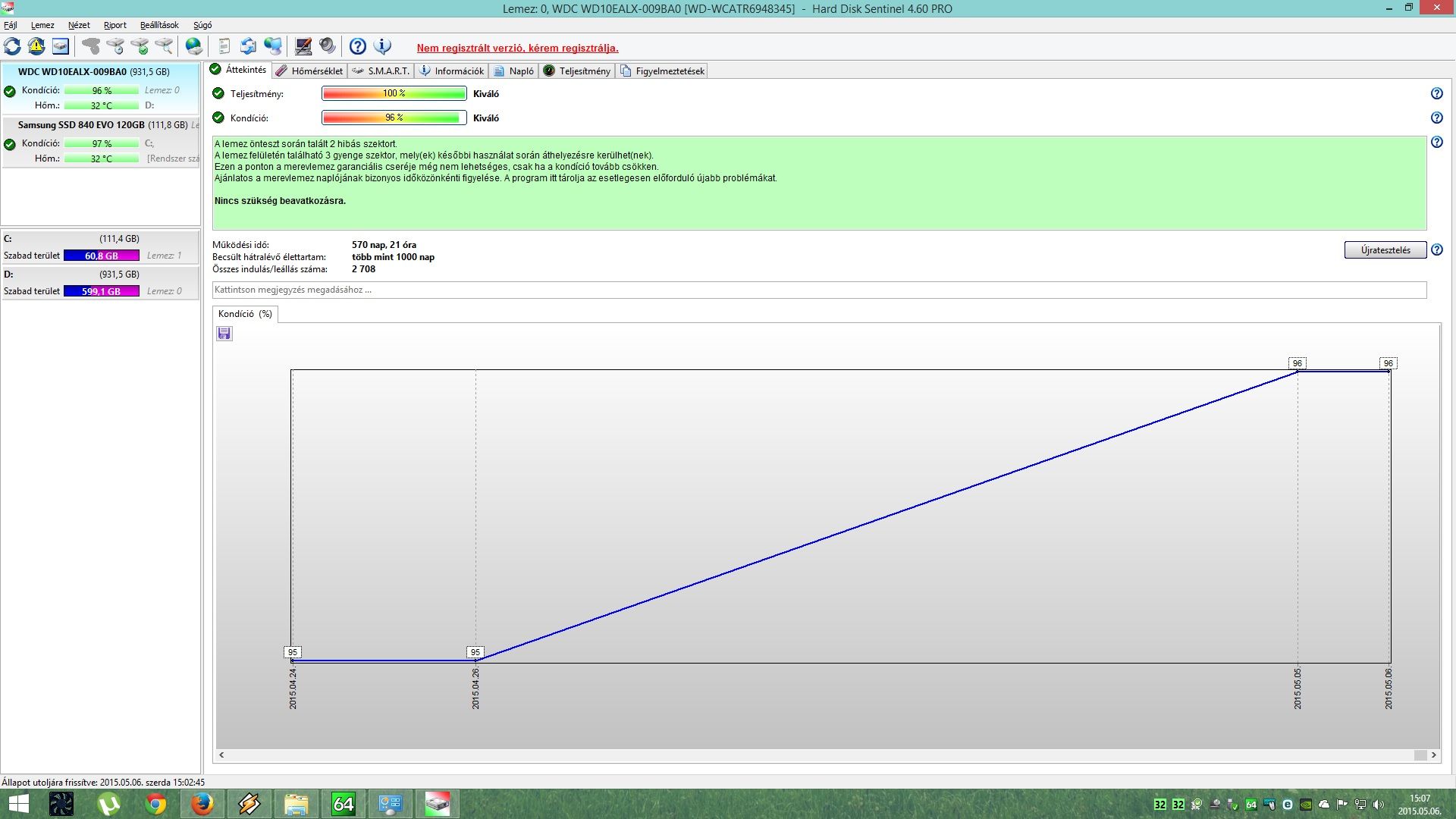
Task: Click the blue refresh arrows toolbar icon
Action: [13, 46]
